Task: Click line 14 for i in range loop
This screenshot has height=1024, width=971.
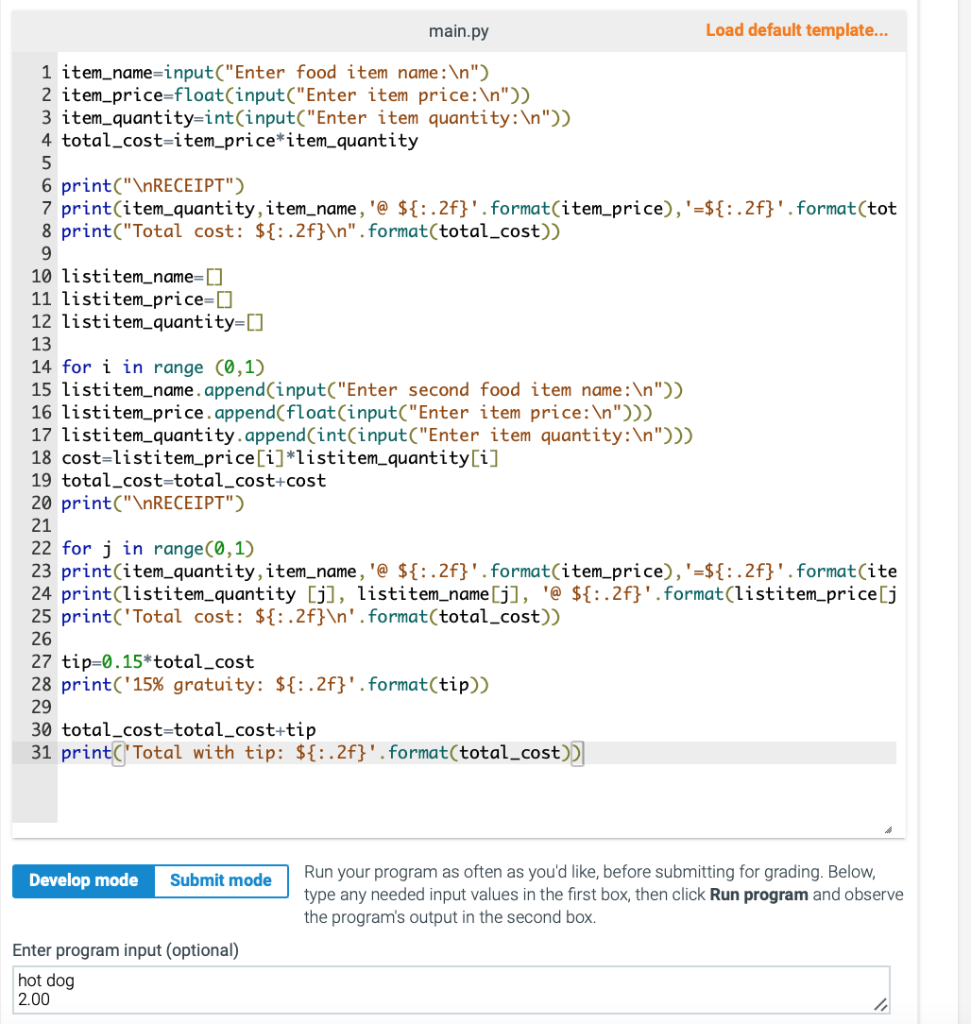Action: (x=163, y=367)
